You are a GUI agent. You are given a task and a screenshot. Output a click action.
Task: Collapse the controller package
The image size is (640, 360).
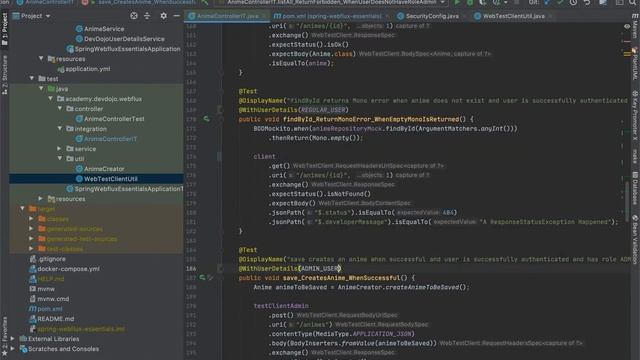click(60, 109)
